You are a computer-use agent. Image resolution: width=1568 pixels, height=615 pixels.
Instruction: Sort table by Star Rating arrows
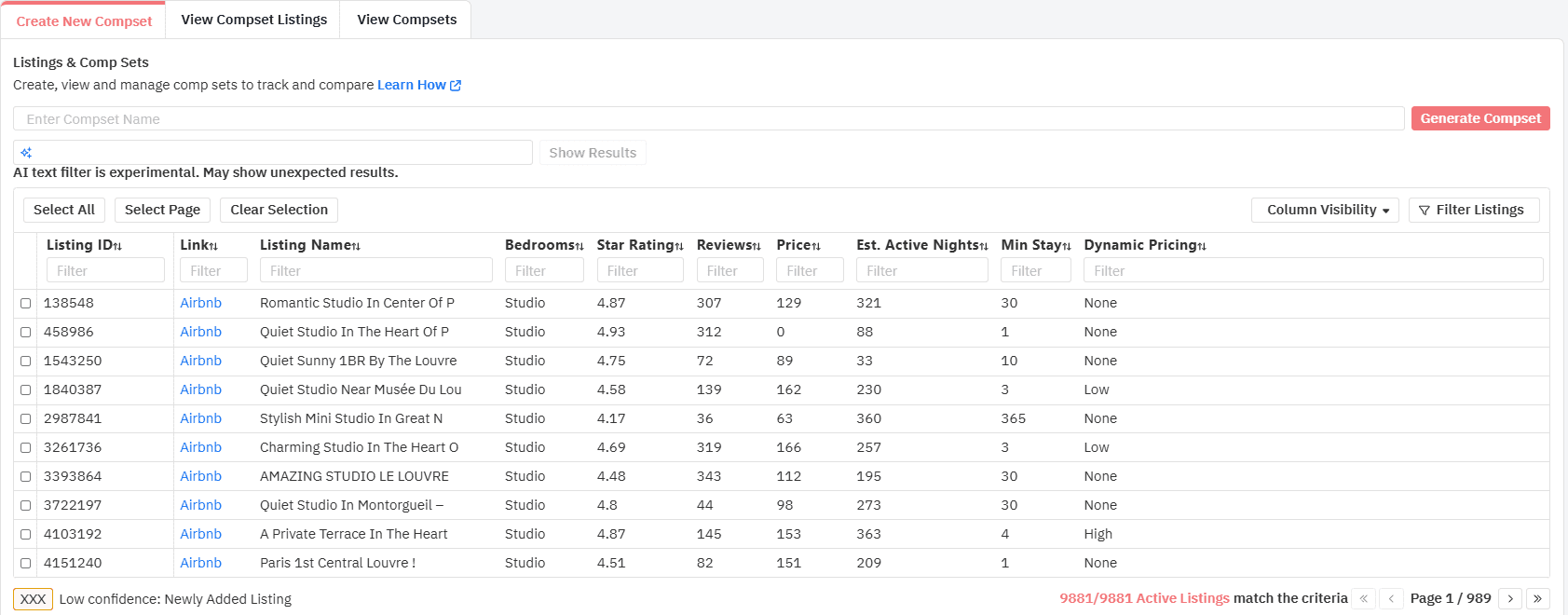tap(679, 246)
